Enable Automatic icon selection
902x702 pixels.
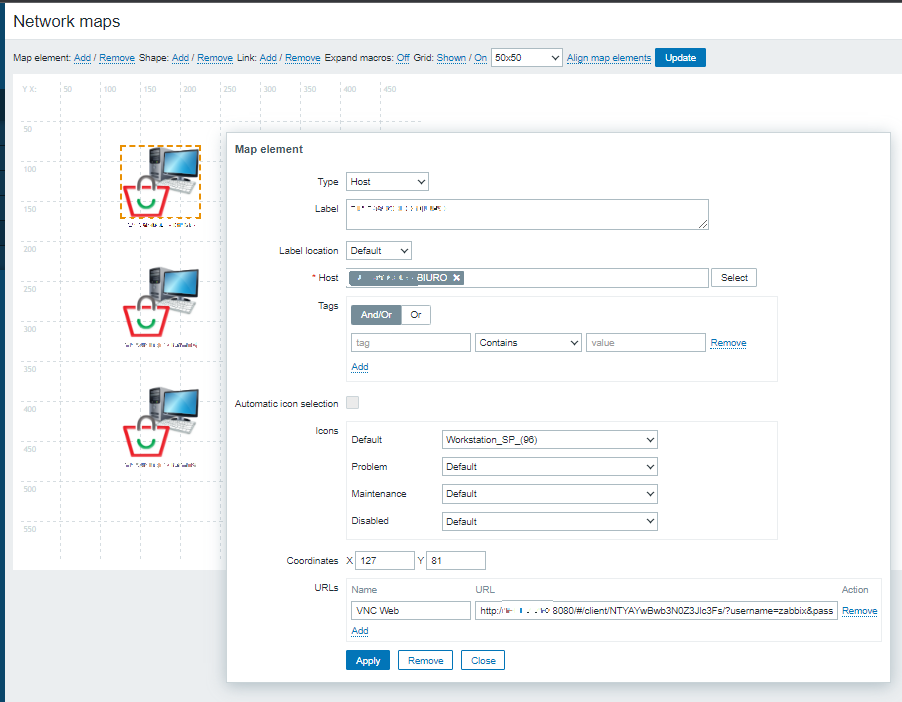[x=352, y=400]
